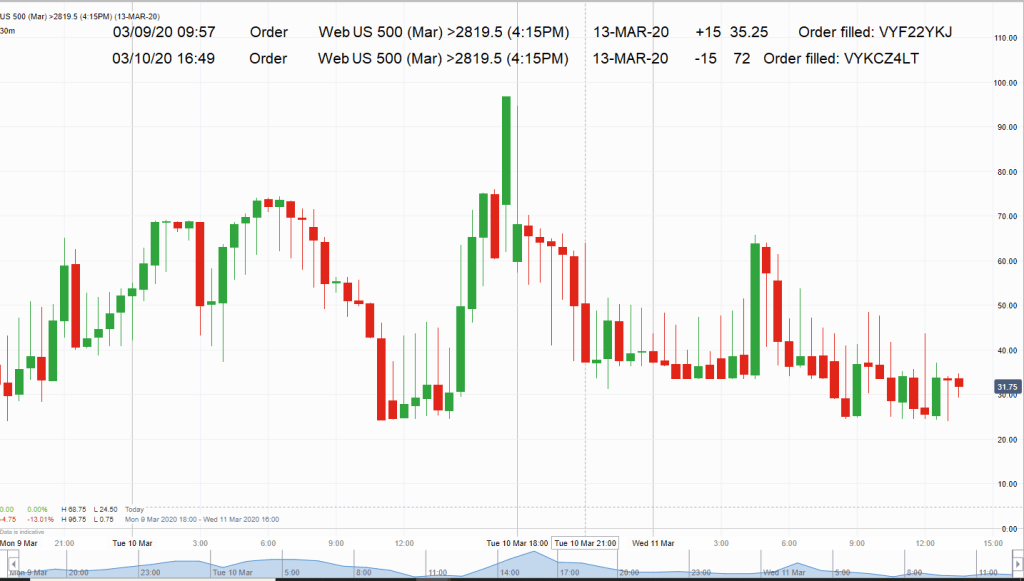Select the 03/10/20 16:49 order timestamp
1024x581 pixels.
point(164,59)
